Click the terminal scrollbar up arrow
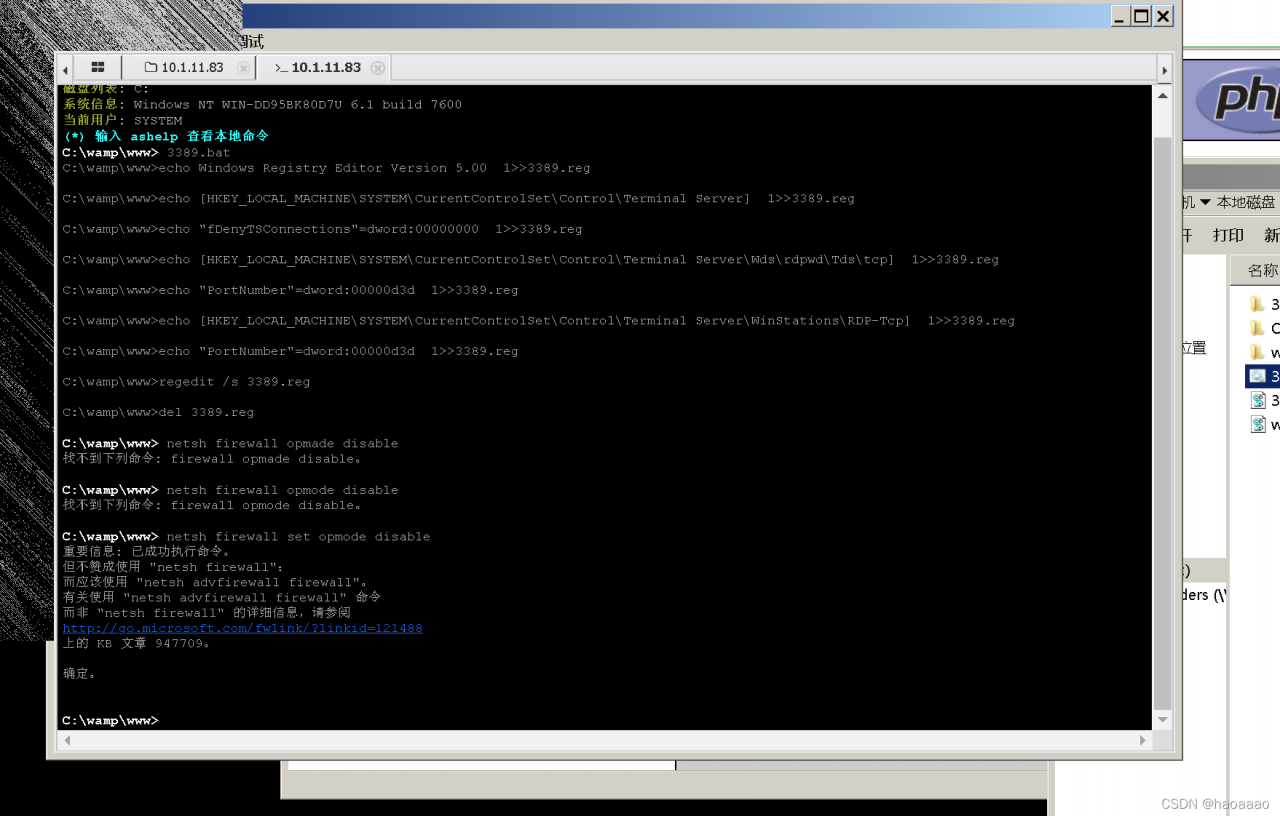This screenshot has width=1280, height=816. click(1162, 95)
